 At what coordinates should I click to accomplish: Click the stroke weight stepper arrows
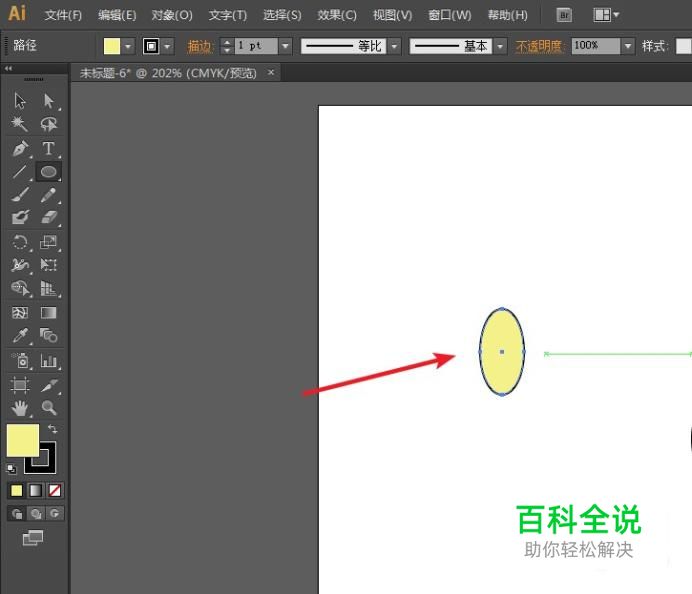tap(227, 46)
